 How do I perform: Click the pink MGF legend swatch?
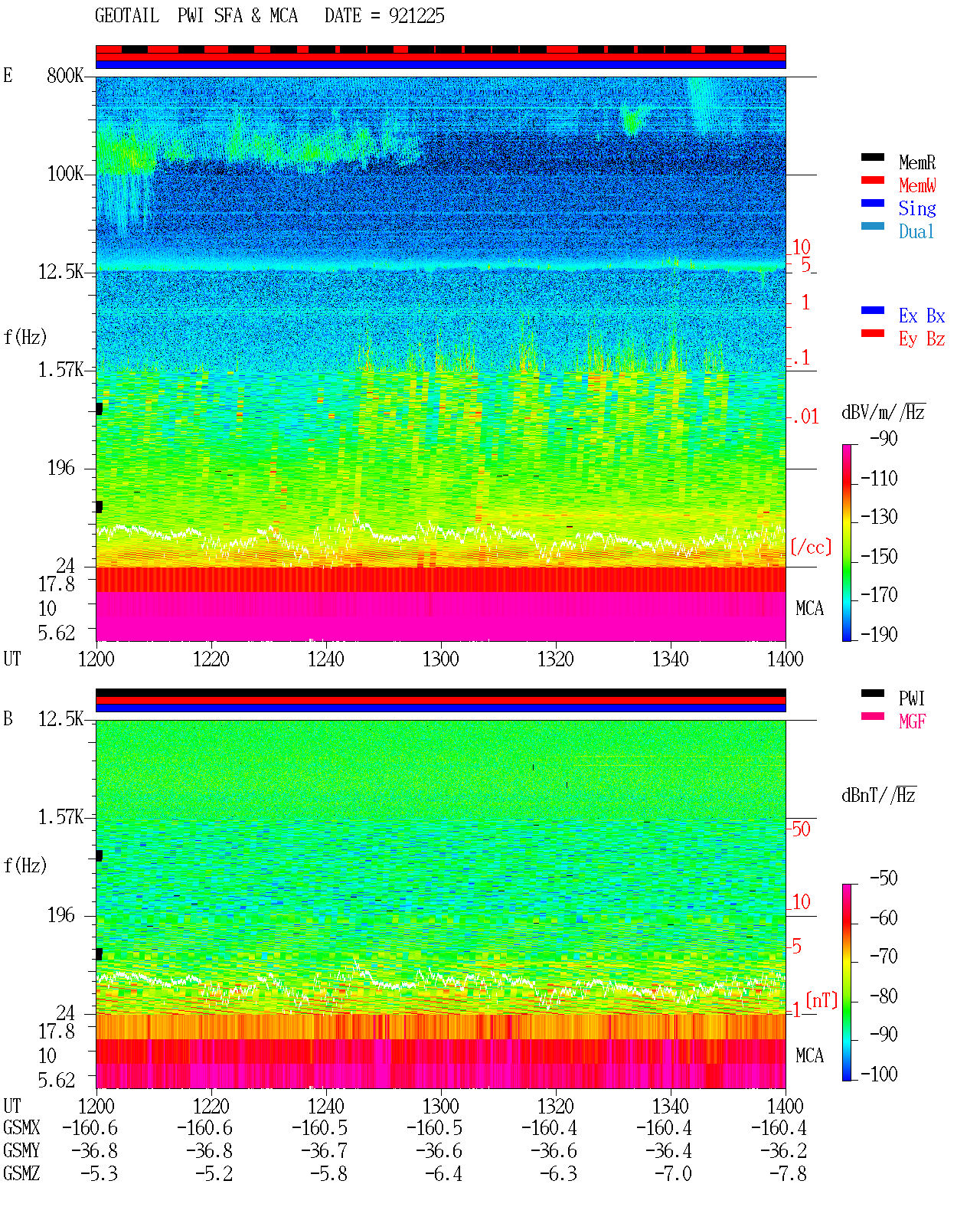coord(872,716)
